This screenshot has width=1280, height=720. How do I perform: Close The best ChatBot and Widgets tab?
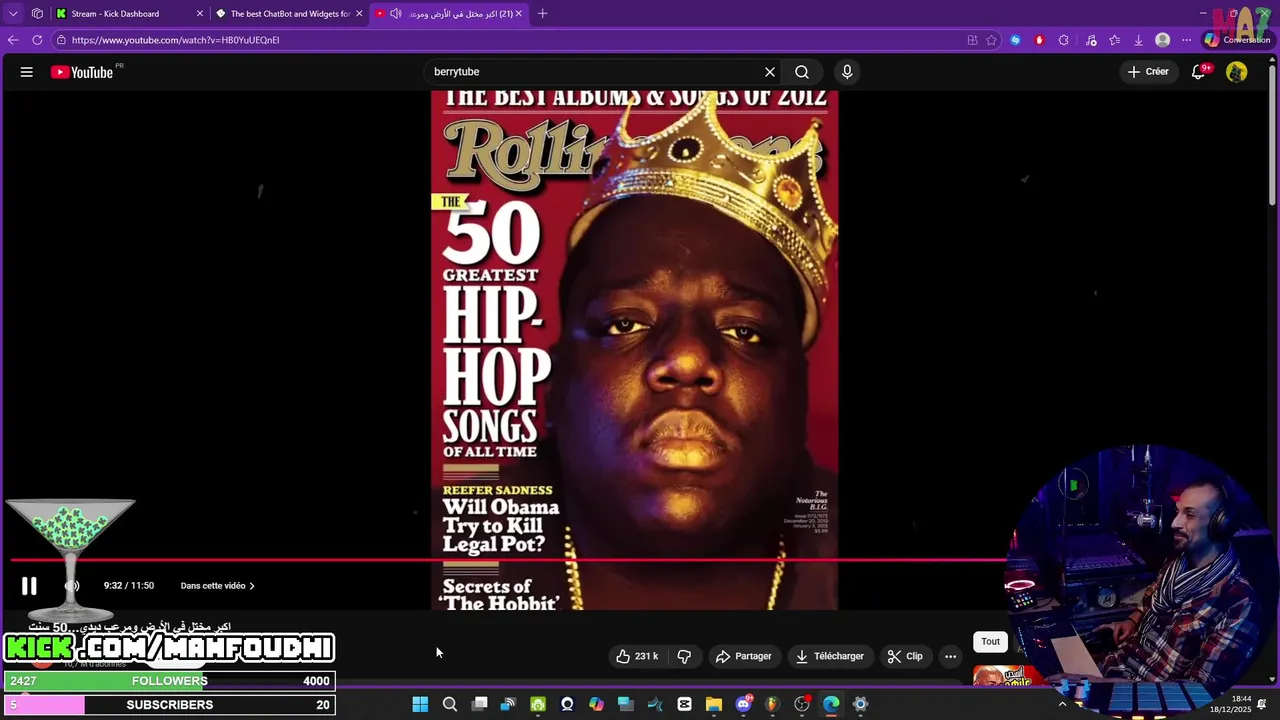[359, 14]
